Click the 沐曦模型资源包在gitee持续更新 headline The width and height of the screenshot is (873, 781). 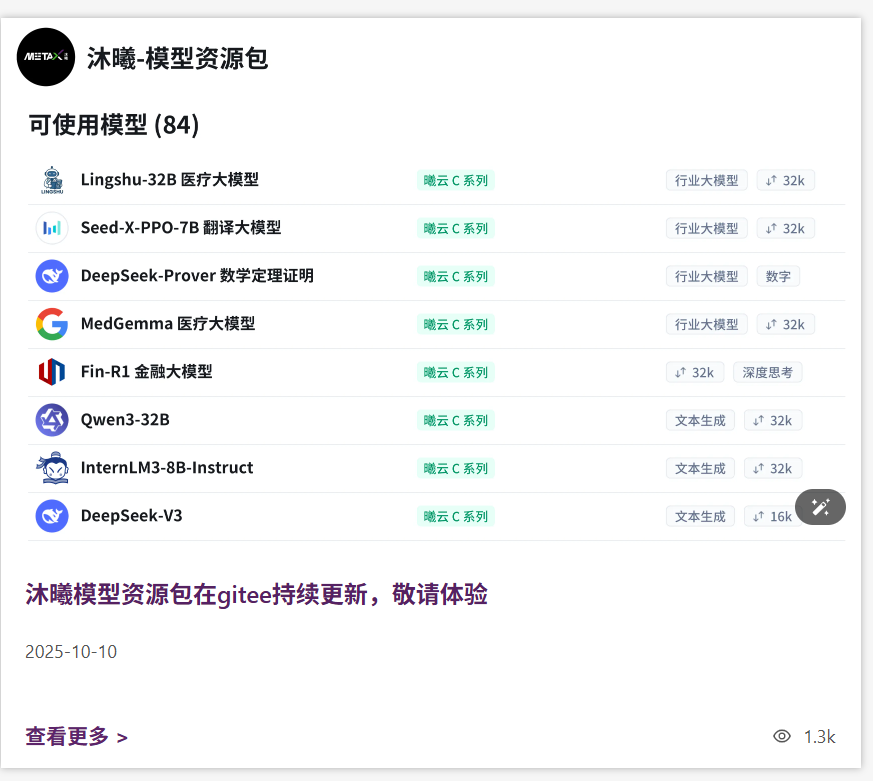coord(256,595)
